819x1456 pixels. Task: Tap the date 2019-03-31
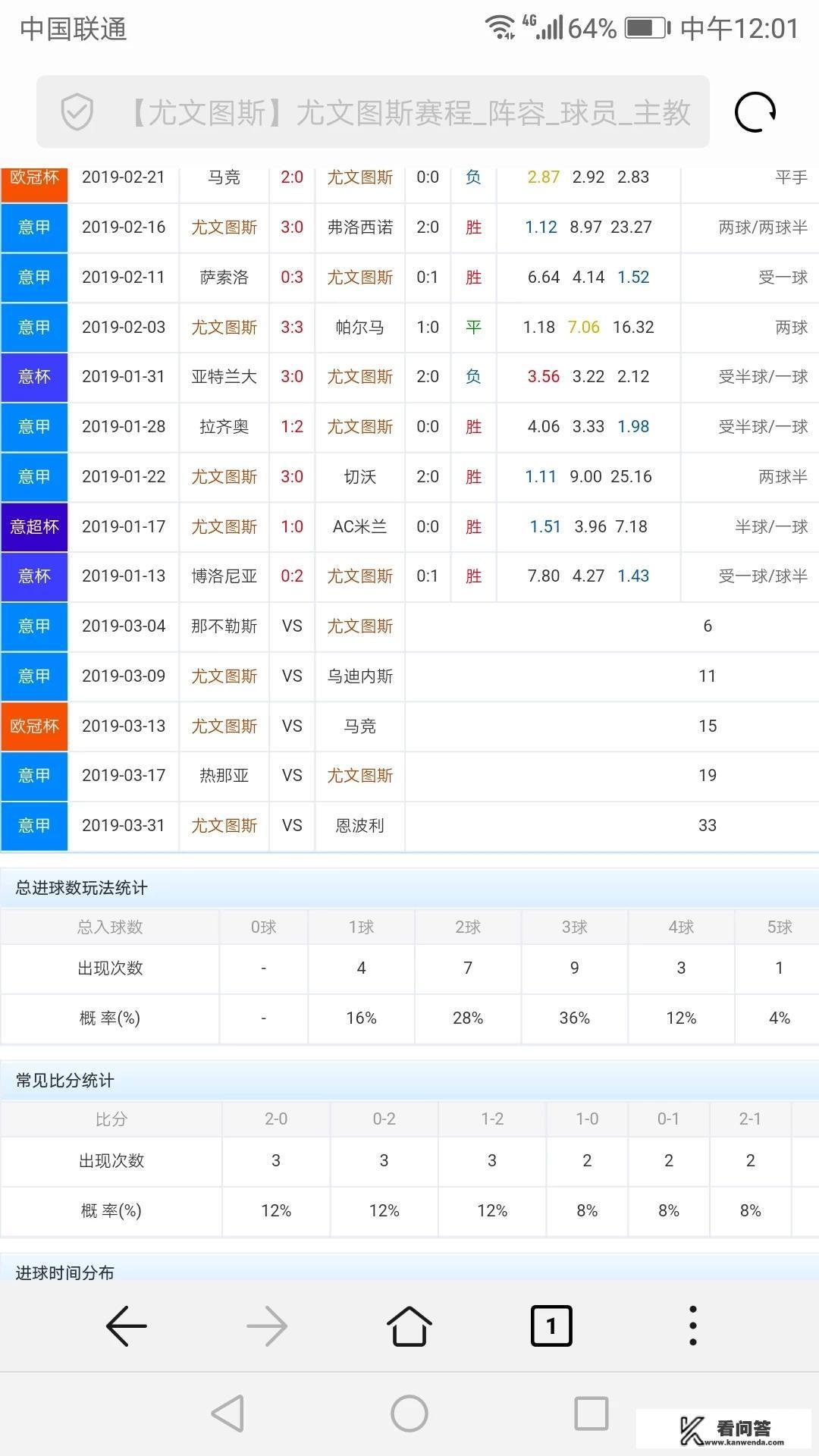point(124,826)
